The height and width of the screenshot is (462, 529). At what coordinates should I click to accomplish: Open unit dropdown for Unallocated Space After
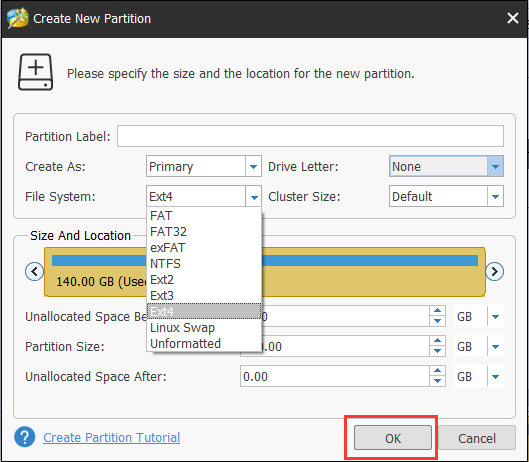495,376
